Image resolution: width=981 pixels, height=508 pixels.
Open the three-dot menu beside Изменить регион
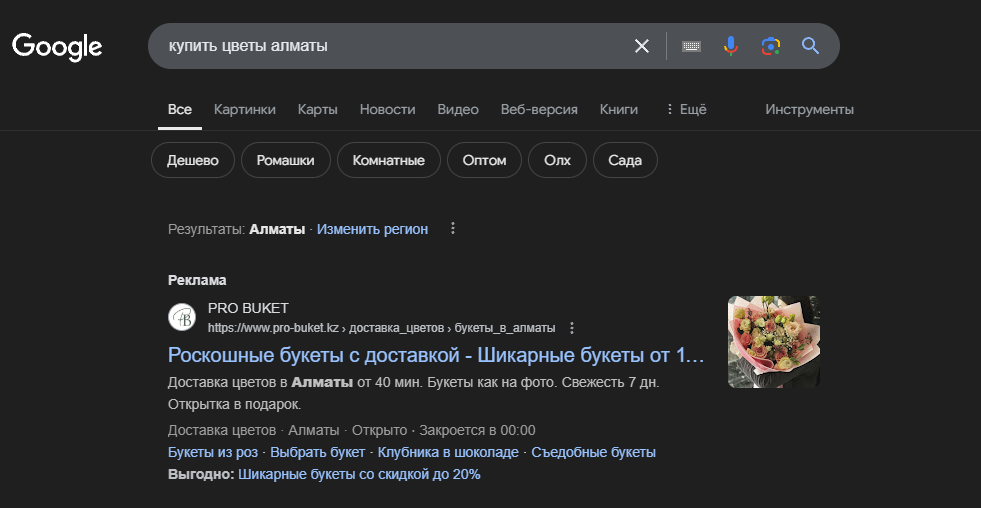pyautogui.click(x=453, y=229)
